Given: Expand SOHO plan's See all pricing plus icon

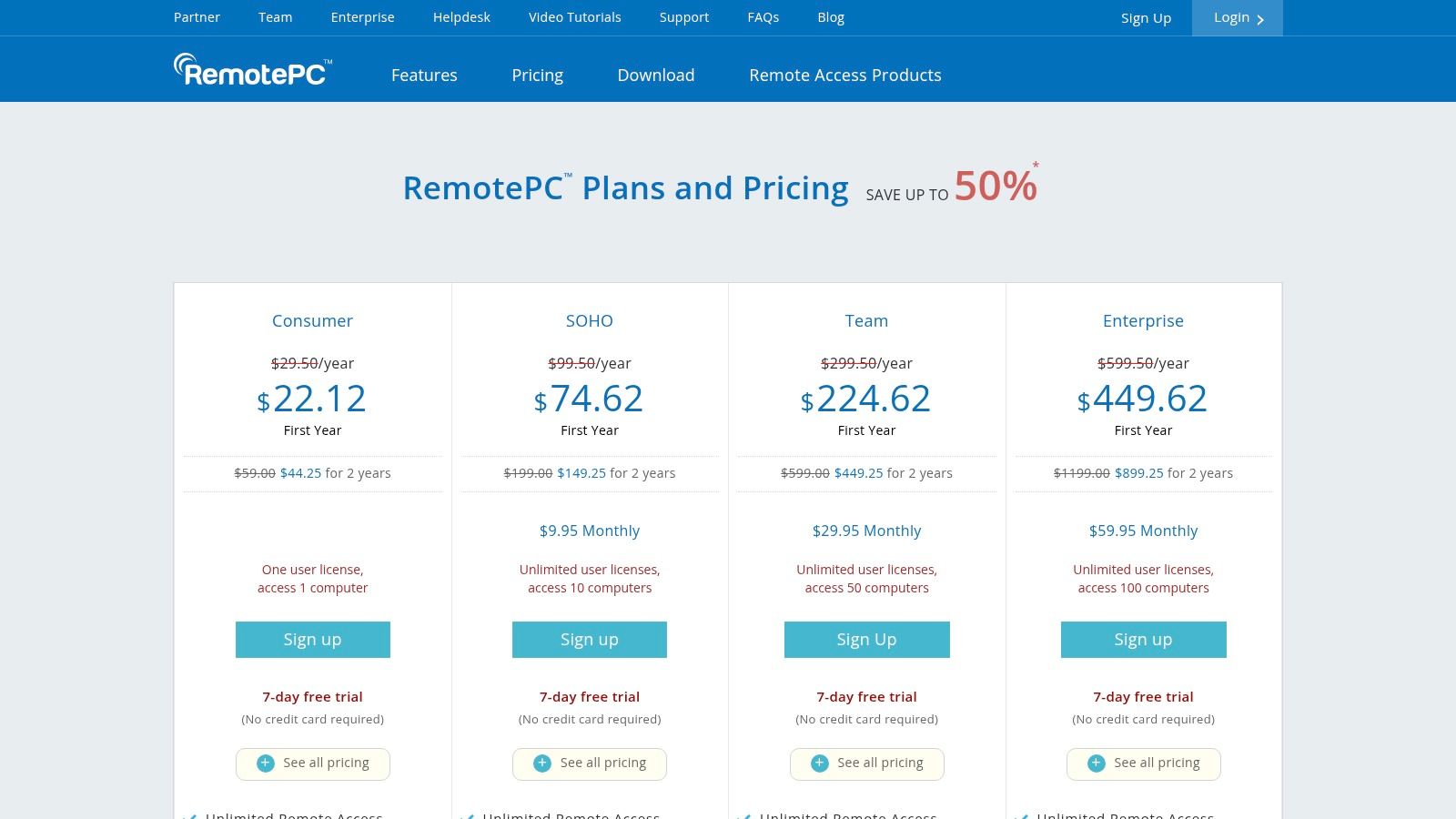Looking at the screenshot, I should pyautogui.click(x=542, y=763).
